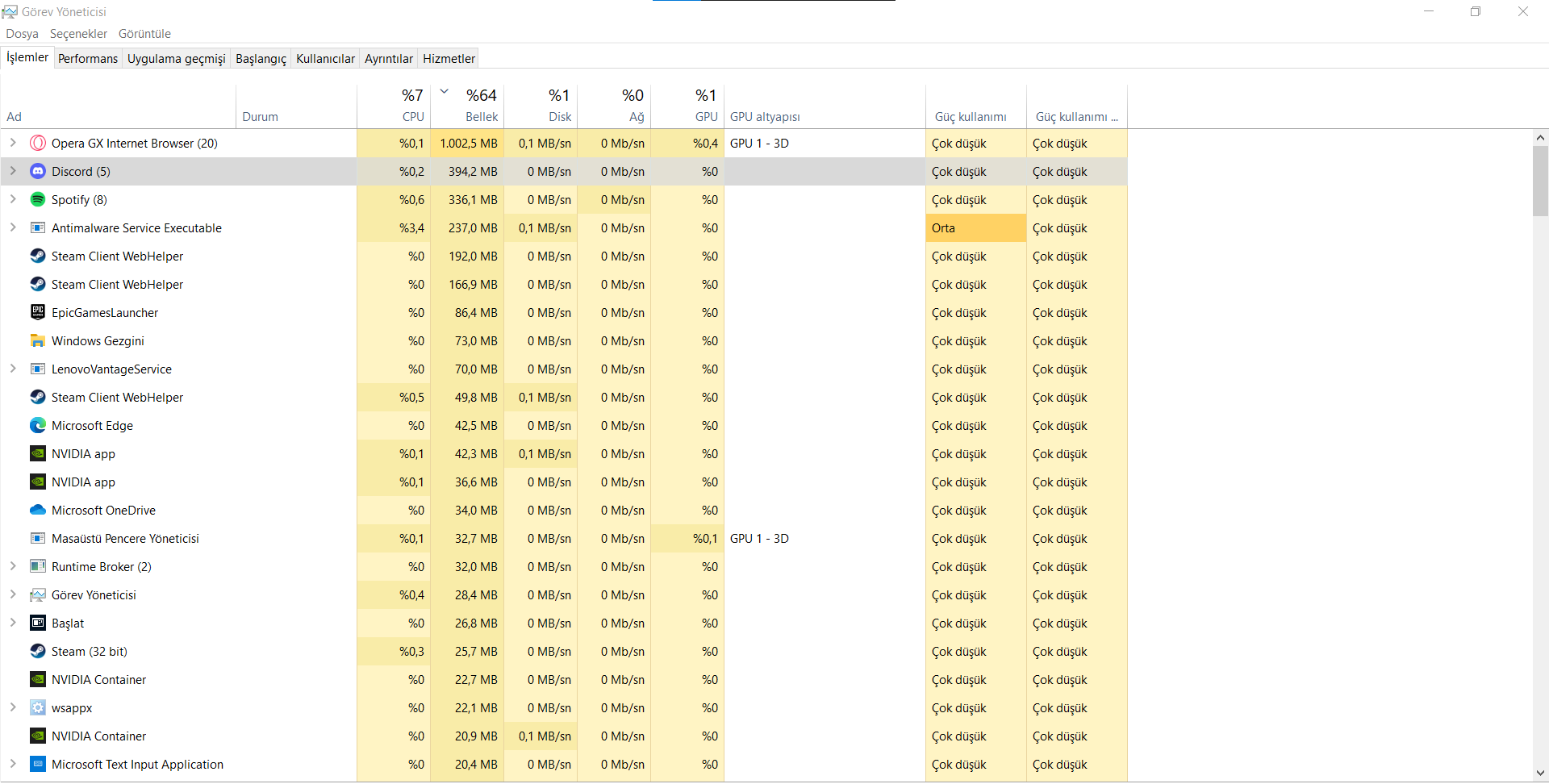Click the Discord process icon

(38, 172)
